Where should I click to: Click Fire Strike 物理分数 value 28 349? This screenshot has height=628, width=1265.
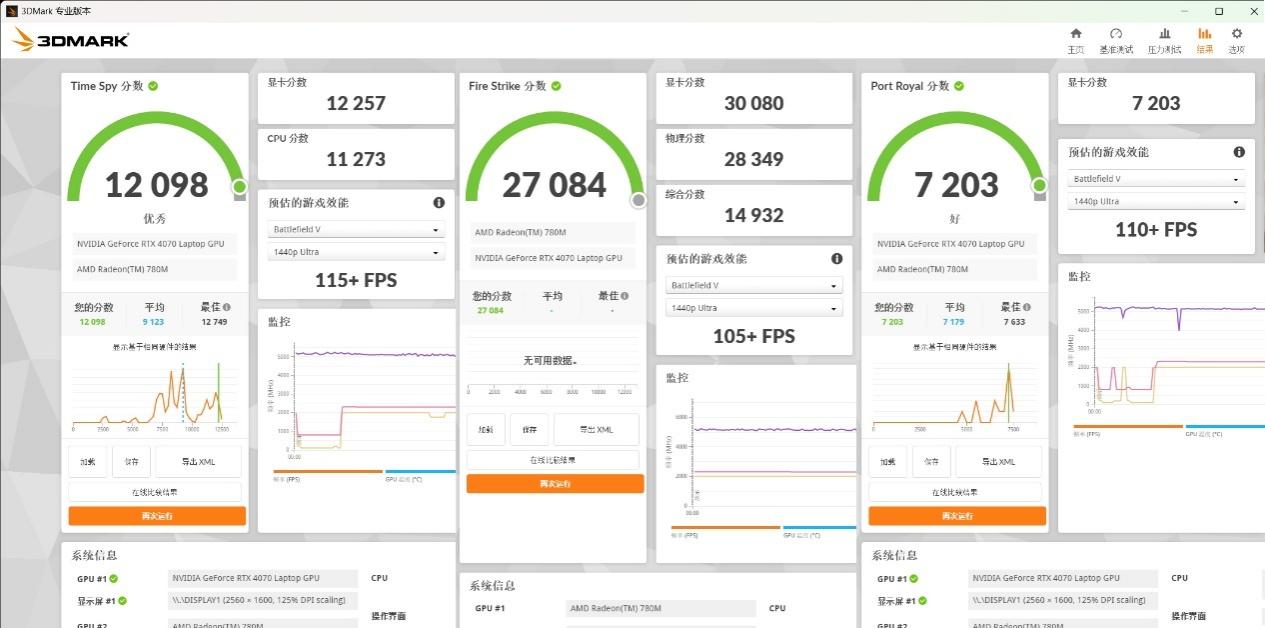[x=754, y=159]
